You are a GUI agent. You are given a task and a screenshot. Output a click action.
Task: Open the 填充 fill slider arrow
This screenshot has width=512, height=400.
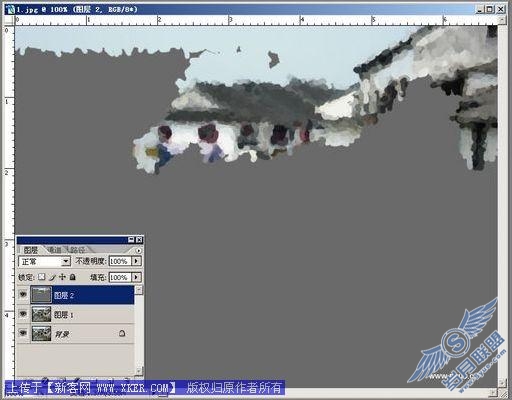click(136, 277)
